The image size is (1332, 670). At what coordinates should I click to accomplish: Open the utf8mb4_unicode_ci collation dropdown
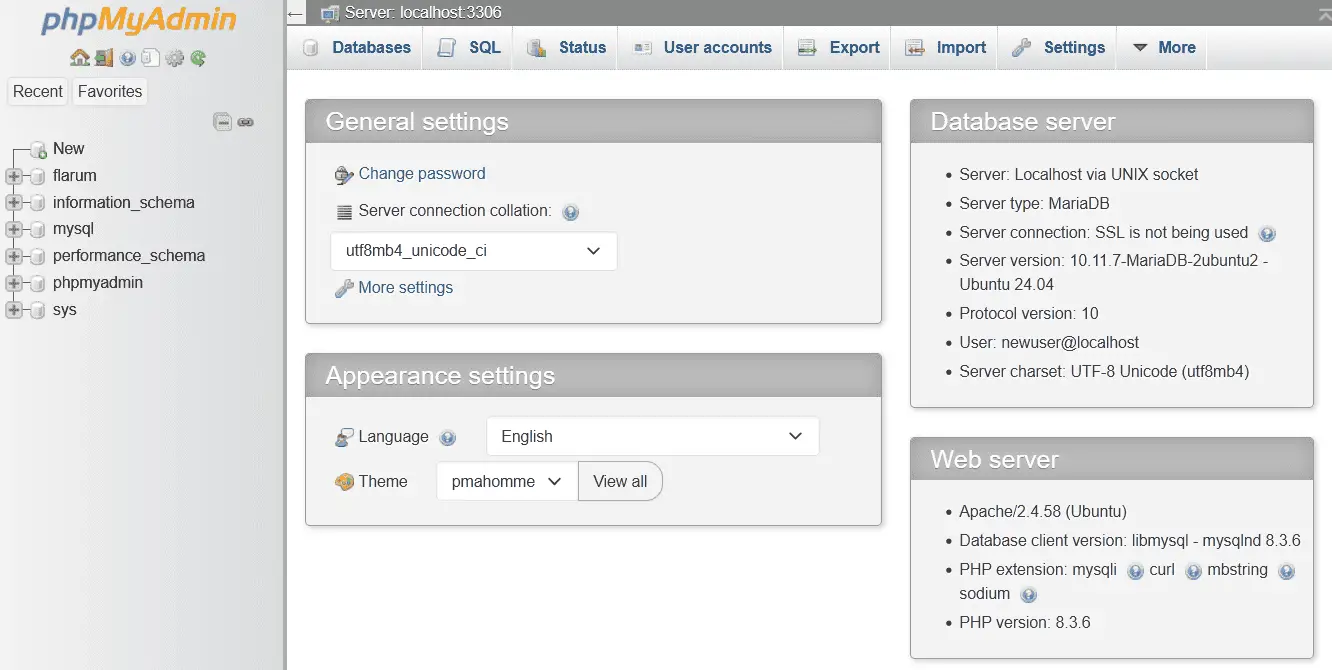click(474, 251)
